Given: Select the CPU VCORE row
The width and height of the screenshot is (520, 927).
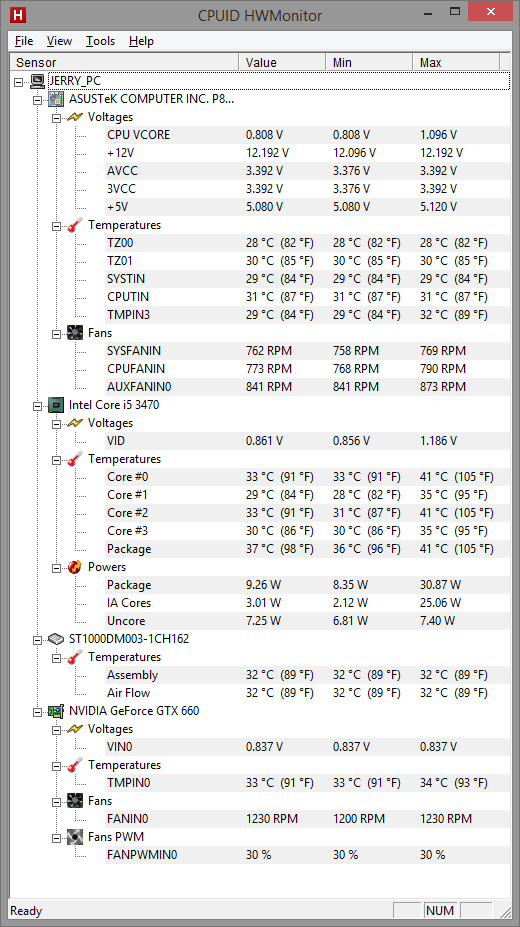Looking at the screenshot, I should (x=307, y=135).
